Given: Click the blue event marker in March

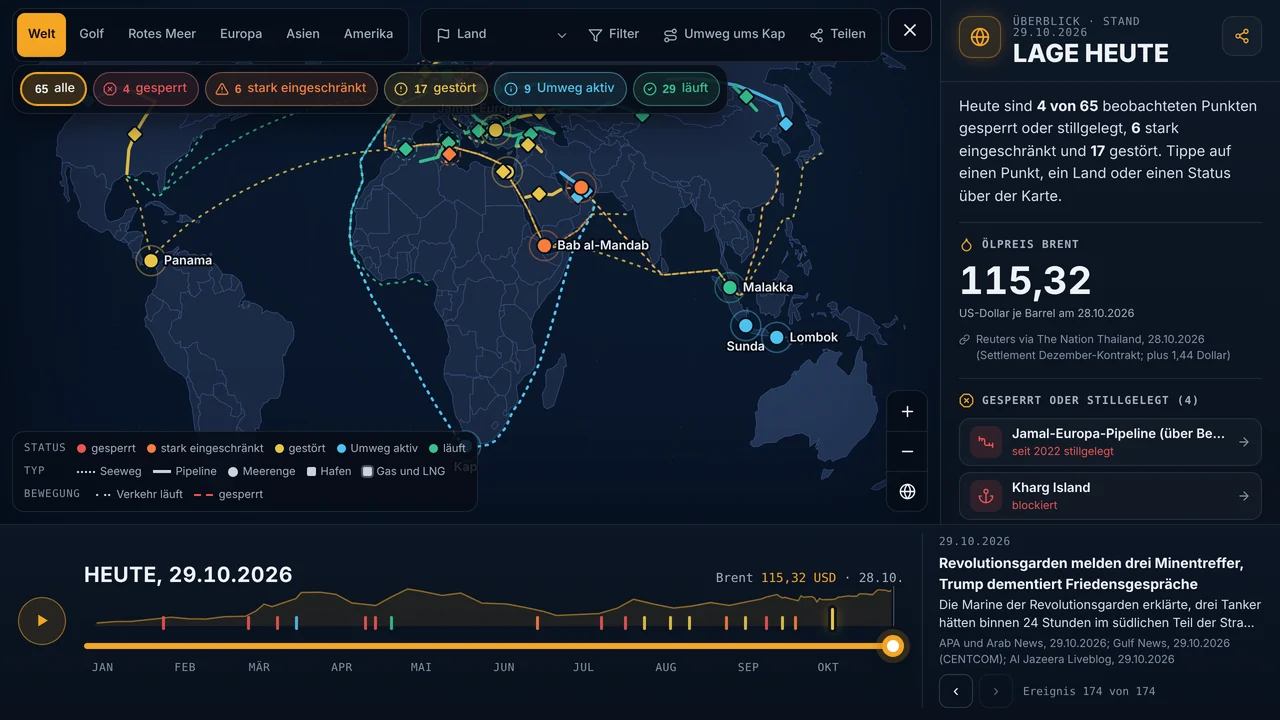Looking at the screenshot, I should (296, 623).
